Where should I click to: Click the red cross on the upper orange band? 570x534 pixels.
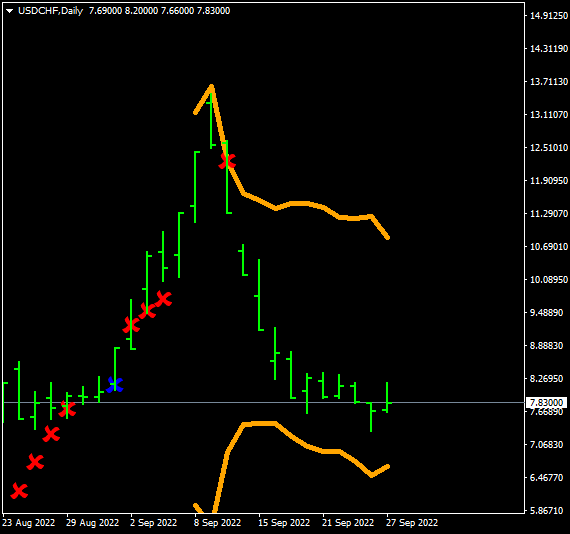click(227, 161)
